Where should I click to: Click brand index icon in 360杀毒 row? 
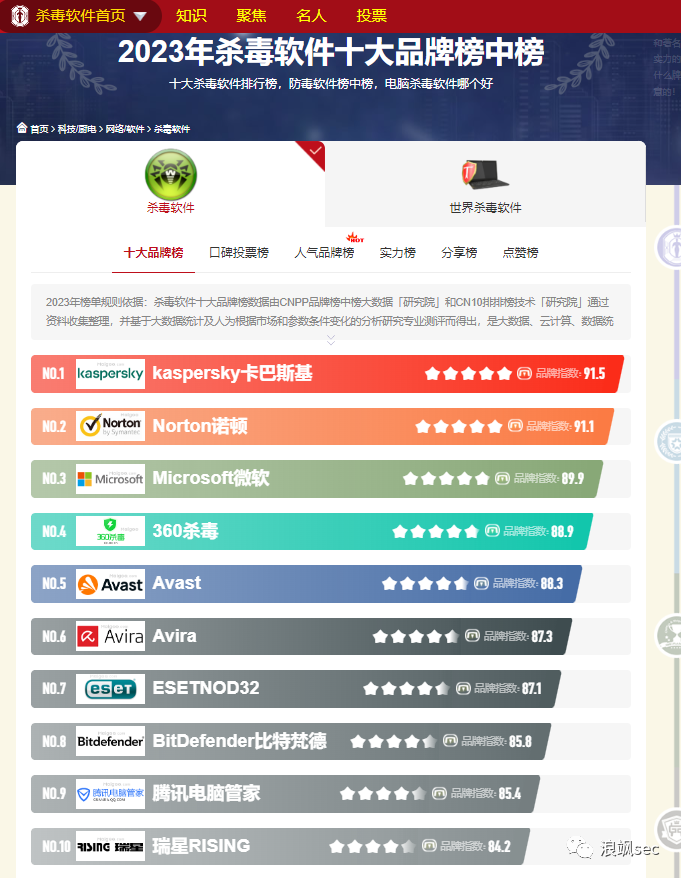[x=492, y=530]
